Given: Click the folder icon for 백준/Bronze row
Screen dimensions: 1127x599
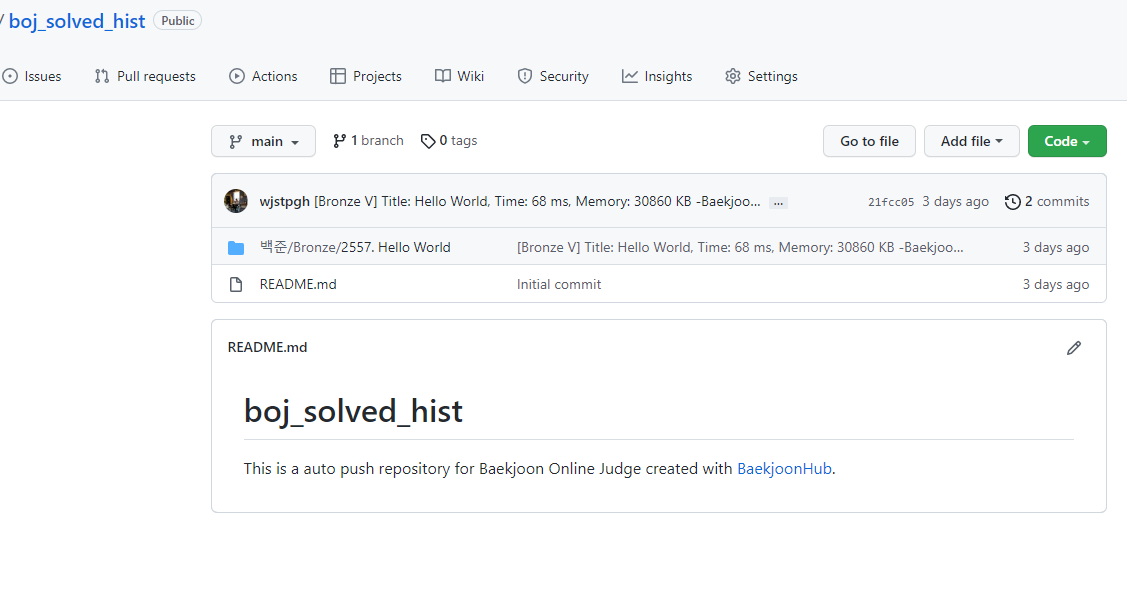Looking at the screenshot, I should pos(236,247).
